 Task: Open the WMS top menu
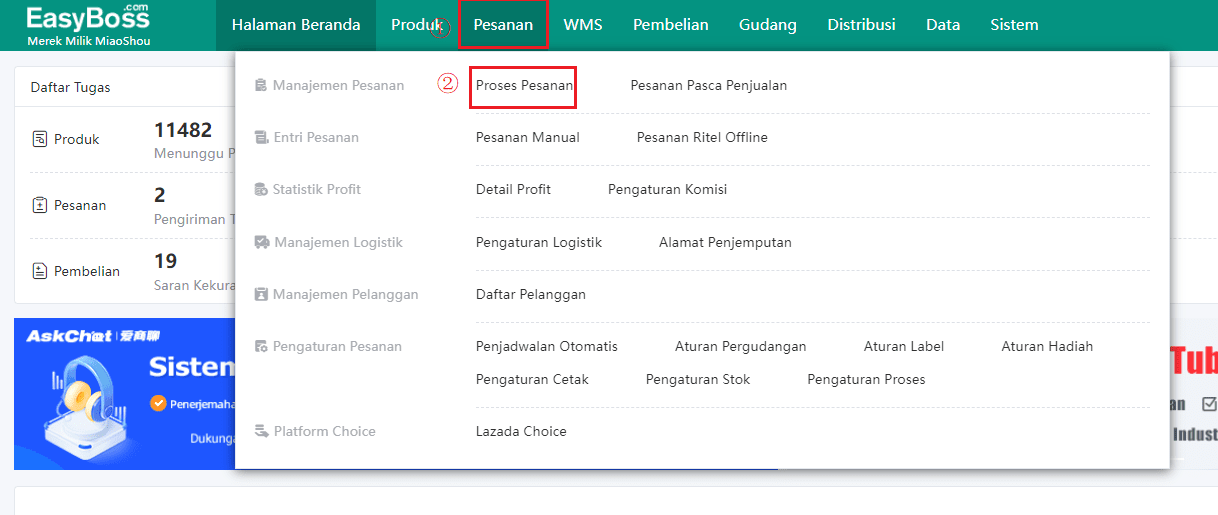tap(583, 25)
